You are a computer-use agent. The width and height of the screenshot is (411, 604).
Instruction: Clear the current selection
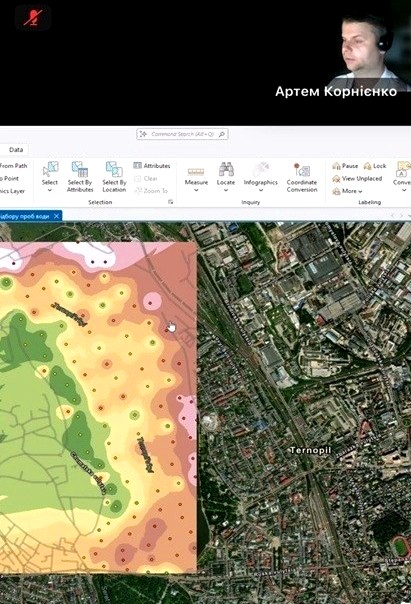[146, 178]
